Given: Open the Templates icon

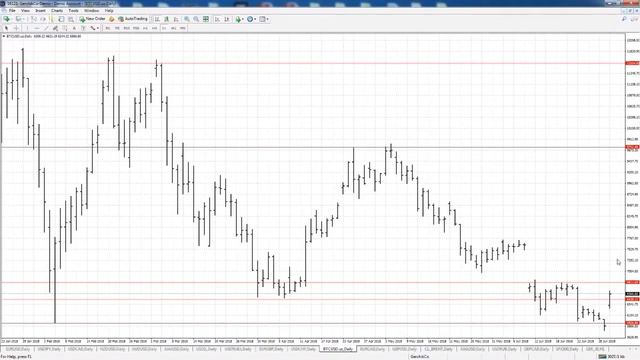Looking at the screenshot, I should tap(262, 19).
